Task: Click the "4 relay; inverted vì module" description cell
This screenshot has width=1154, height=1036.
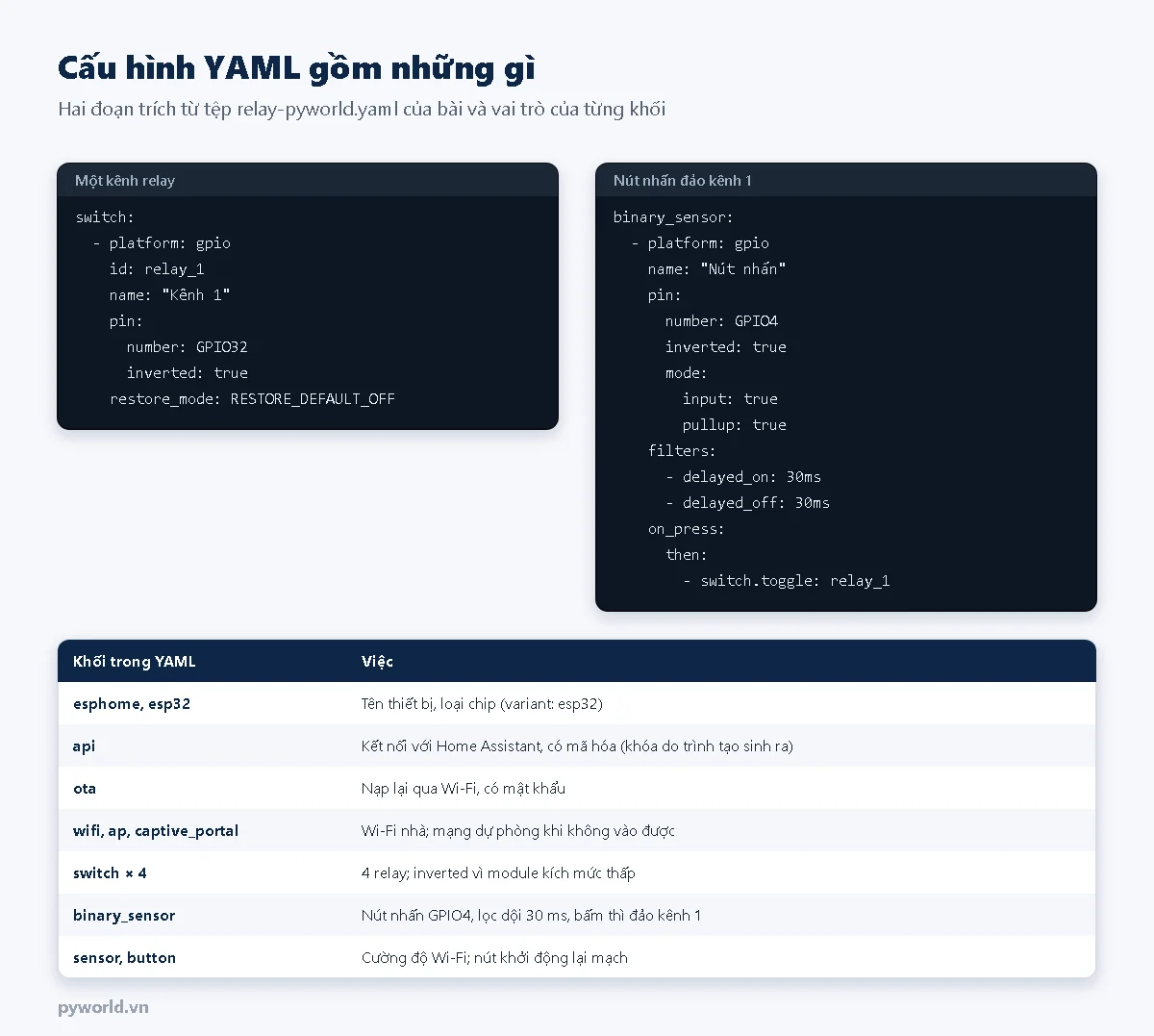Action: click(498, 873)
